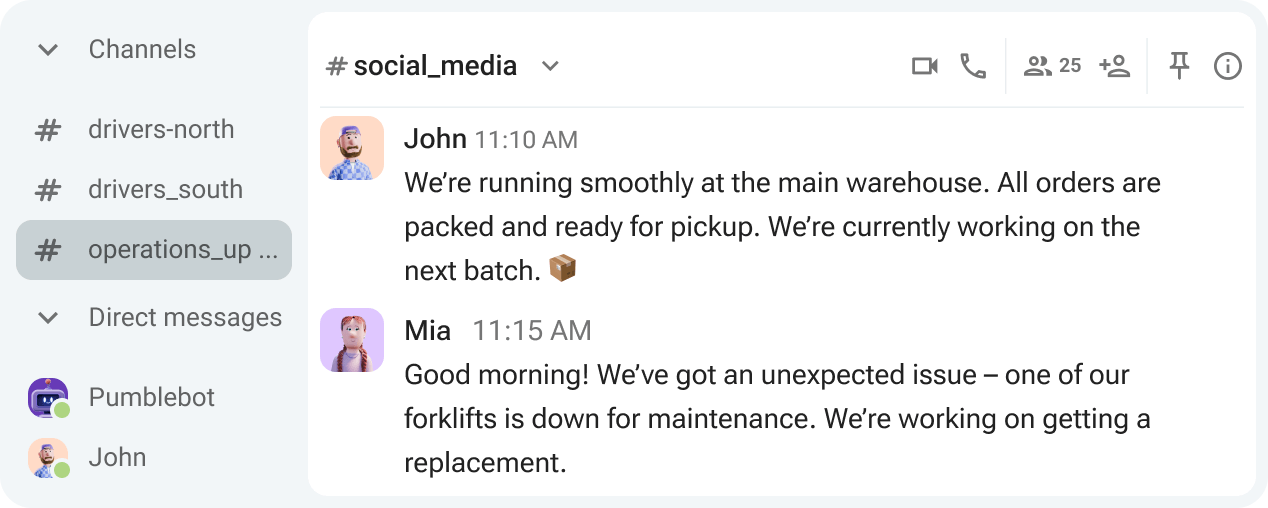1268x508 pixels.
Task: Switch to the drivers_south channel
Action: coord(165,190)
